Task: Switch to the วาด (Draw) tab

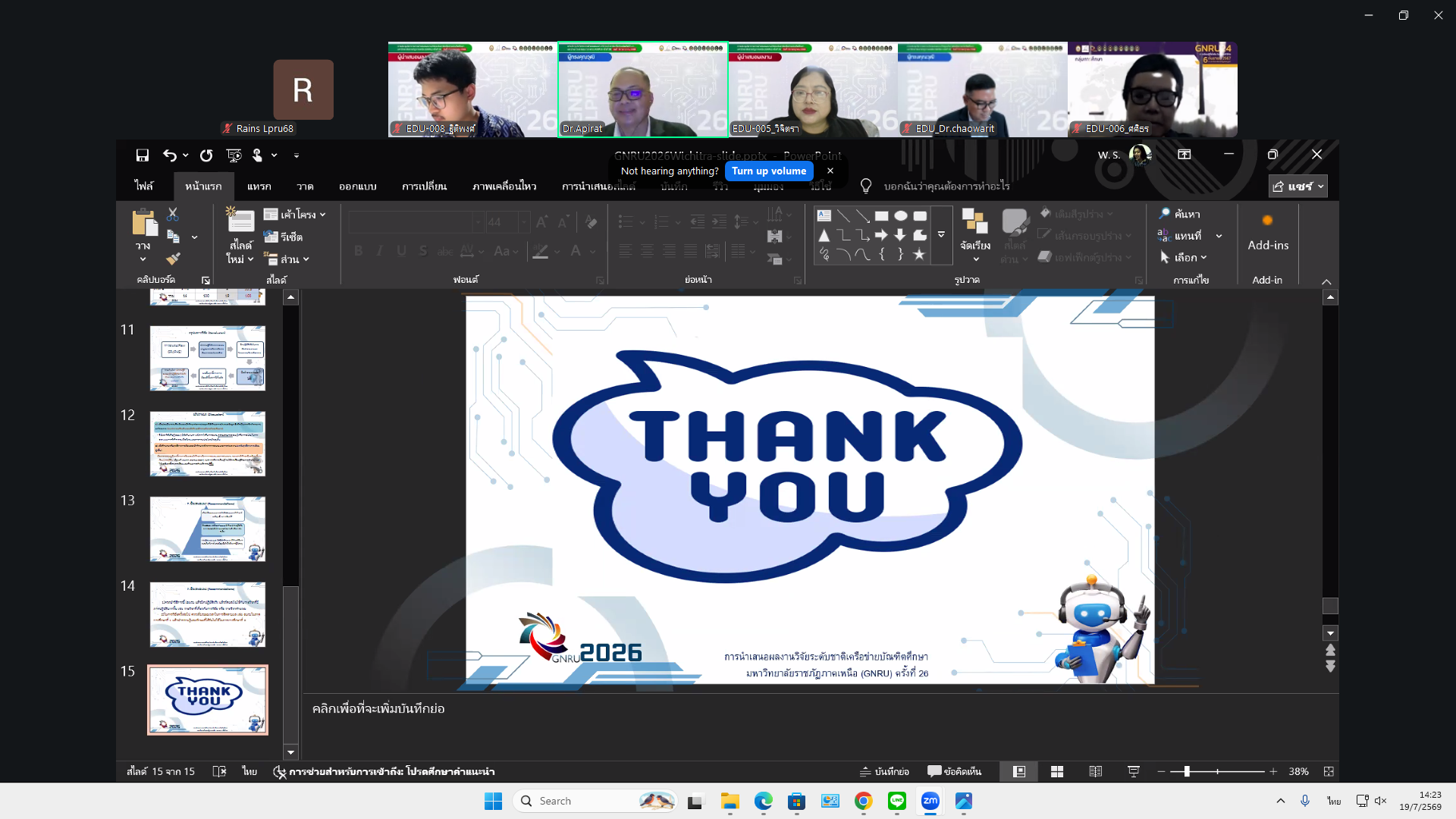Action: pos(305,187)
